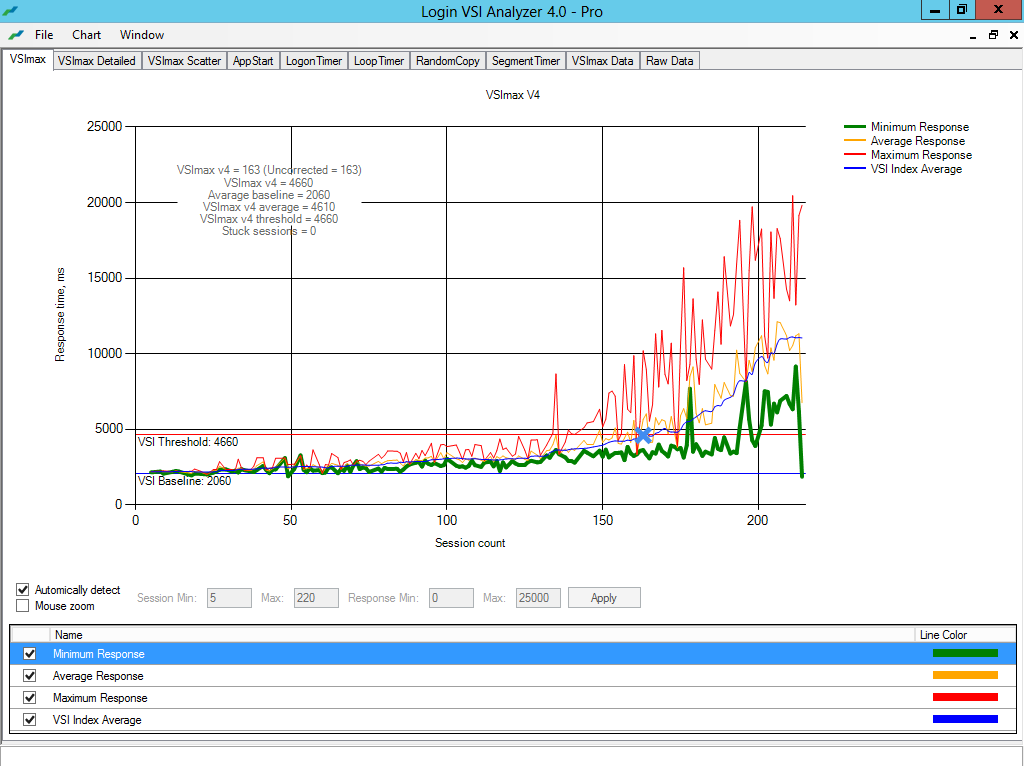Switch to the VSImax Detailed tab
Screen dimensions: 1024x766
pyautogui.click(x=97, y=61)
